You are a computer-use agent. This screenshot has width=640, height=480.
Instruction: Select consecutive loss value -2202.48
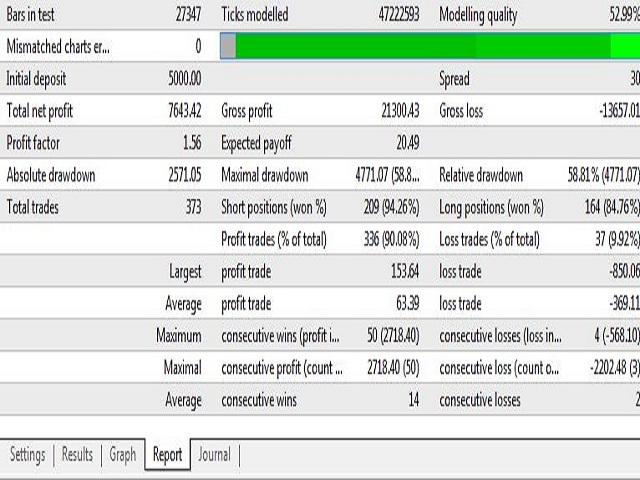point(615,368)
